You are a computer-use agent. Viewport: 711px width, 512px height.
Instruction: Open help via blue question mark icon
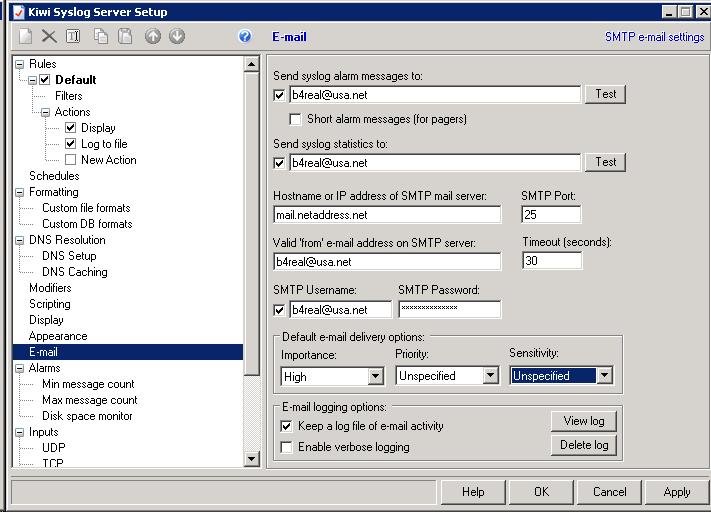click(245, 36)
